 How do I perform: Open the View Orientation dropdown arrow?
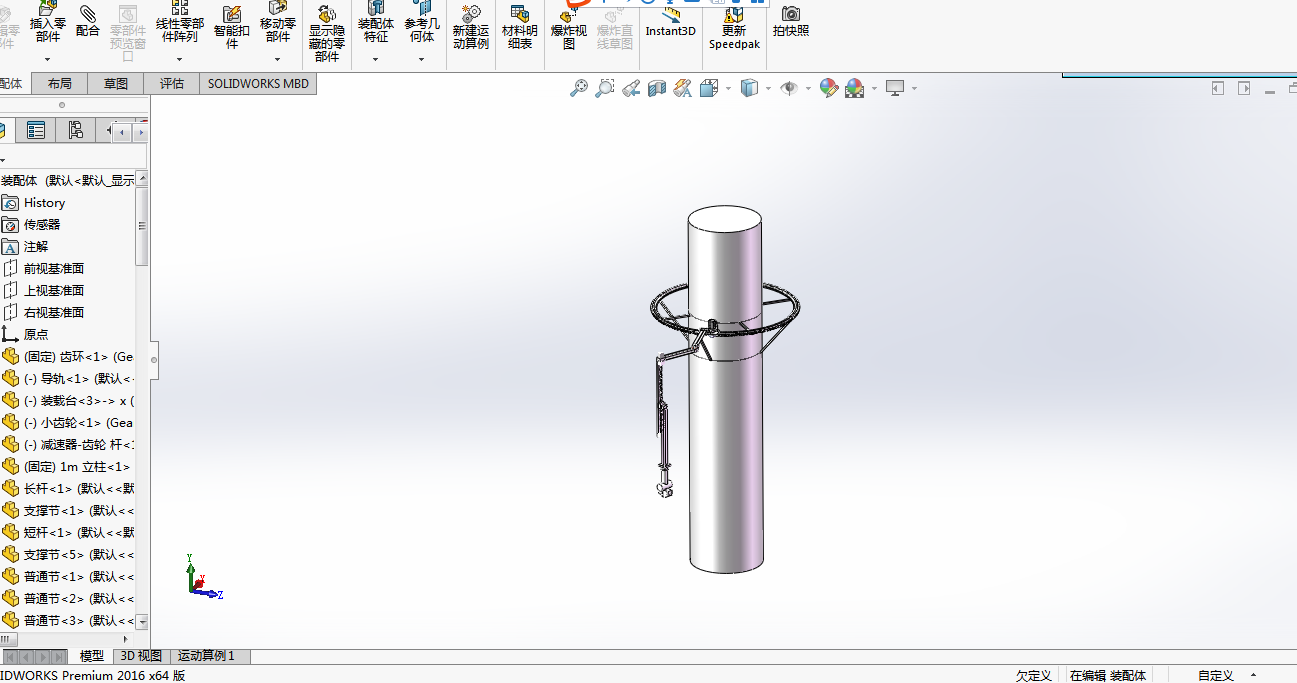728,89
